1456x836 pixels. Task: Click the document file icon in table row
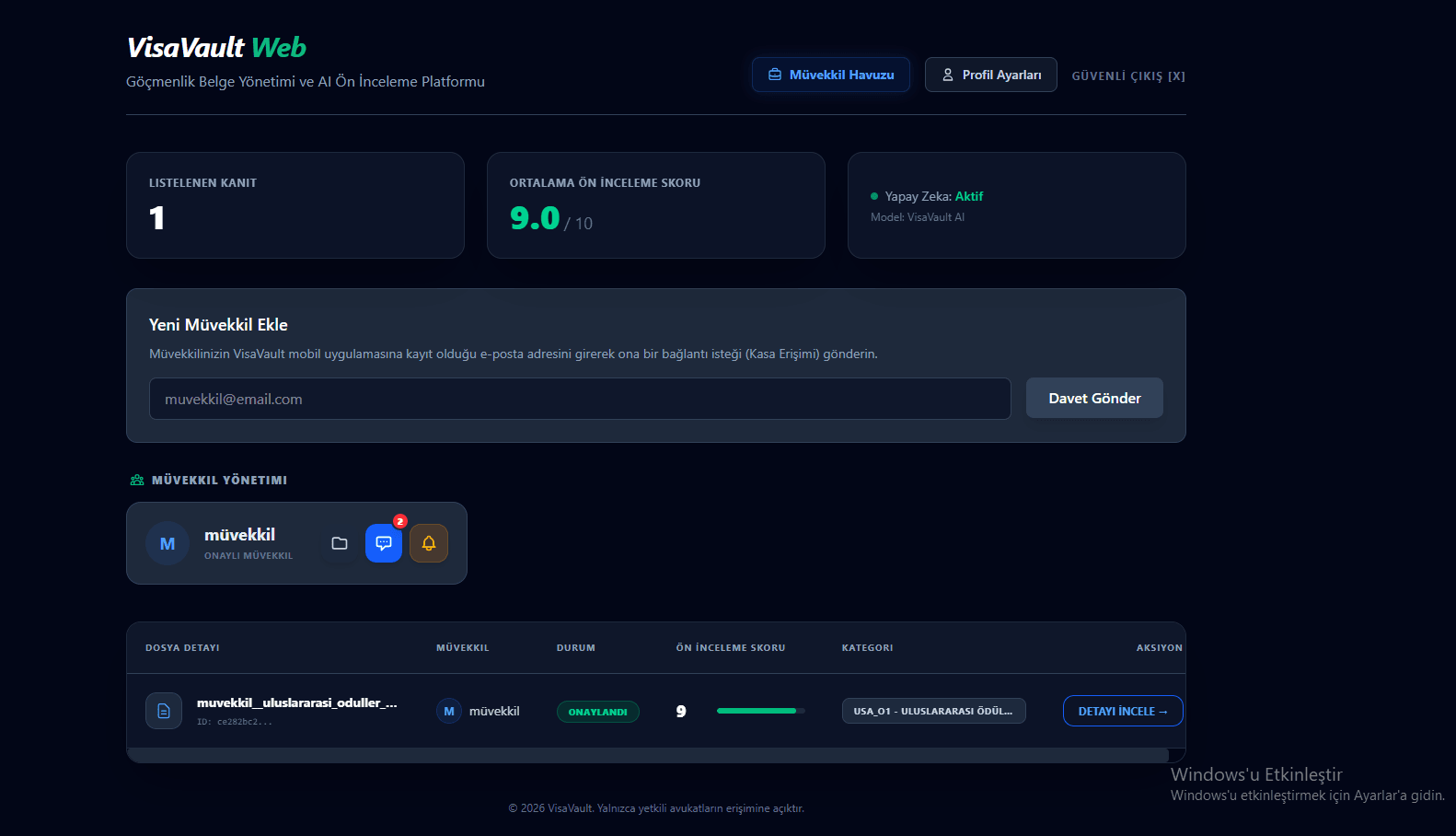164,711
